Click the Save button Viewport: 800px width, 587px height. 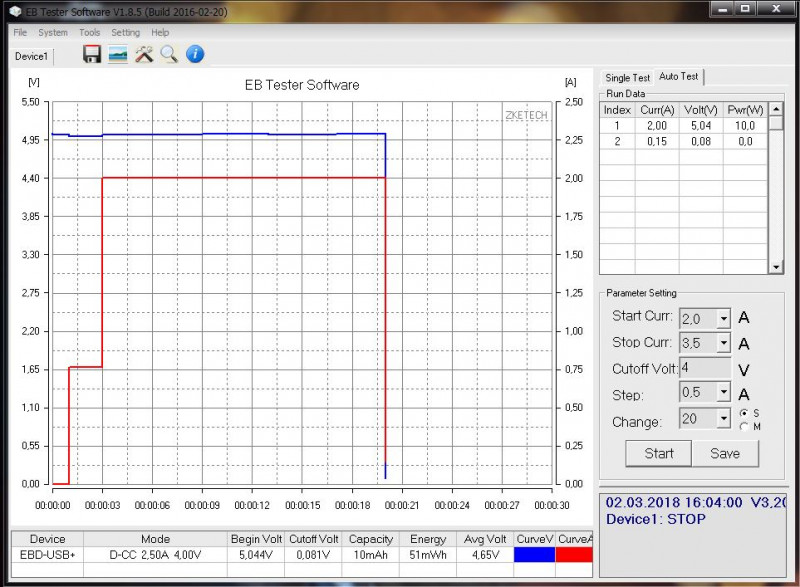click(725, 453)
